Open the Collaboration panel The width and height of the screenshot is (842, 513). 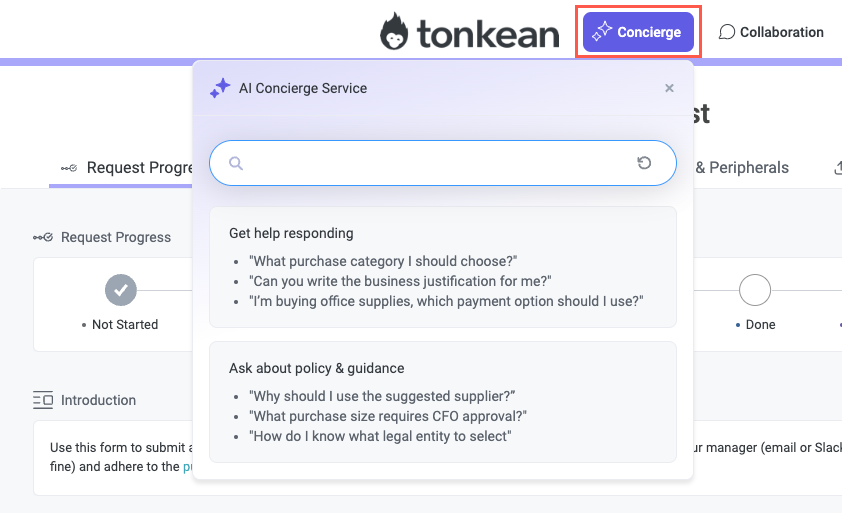tap(771, 32)
